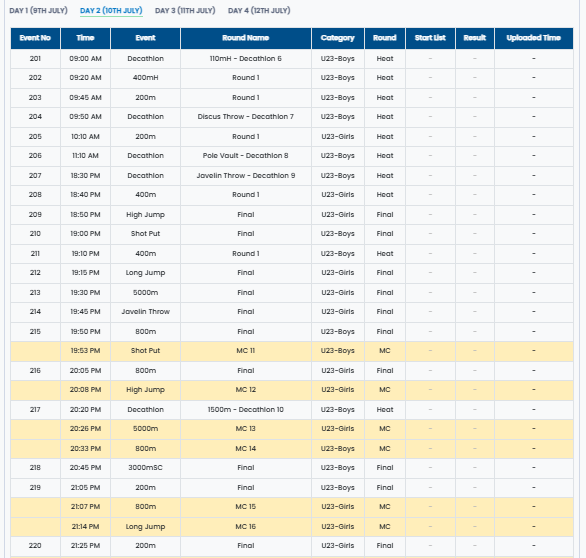Select '110mH - Decathlon 6' round name
Viewport: 586px width, 558px height.
coord(246,59)
